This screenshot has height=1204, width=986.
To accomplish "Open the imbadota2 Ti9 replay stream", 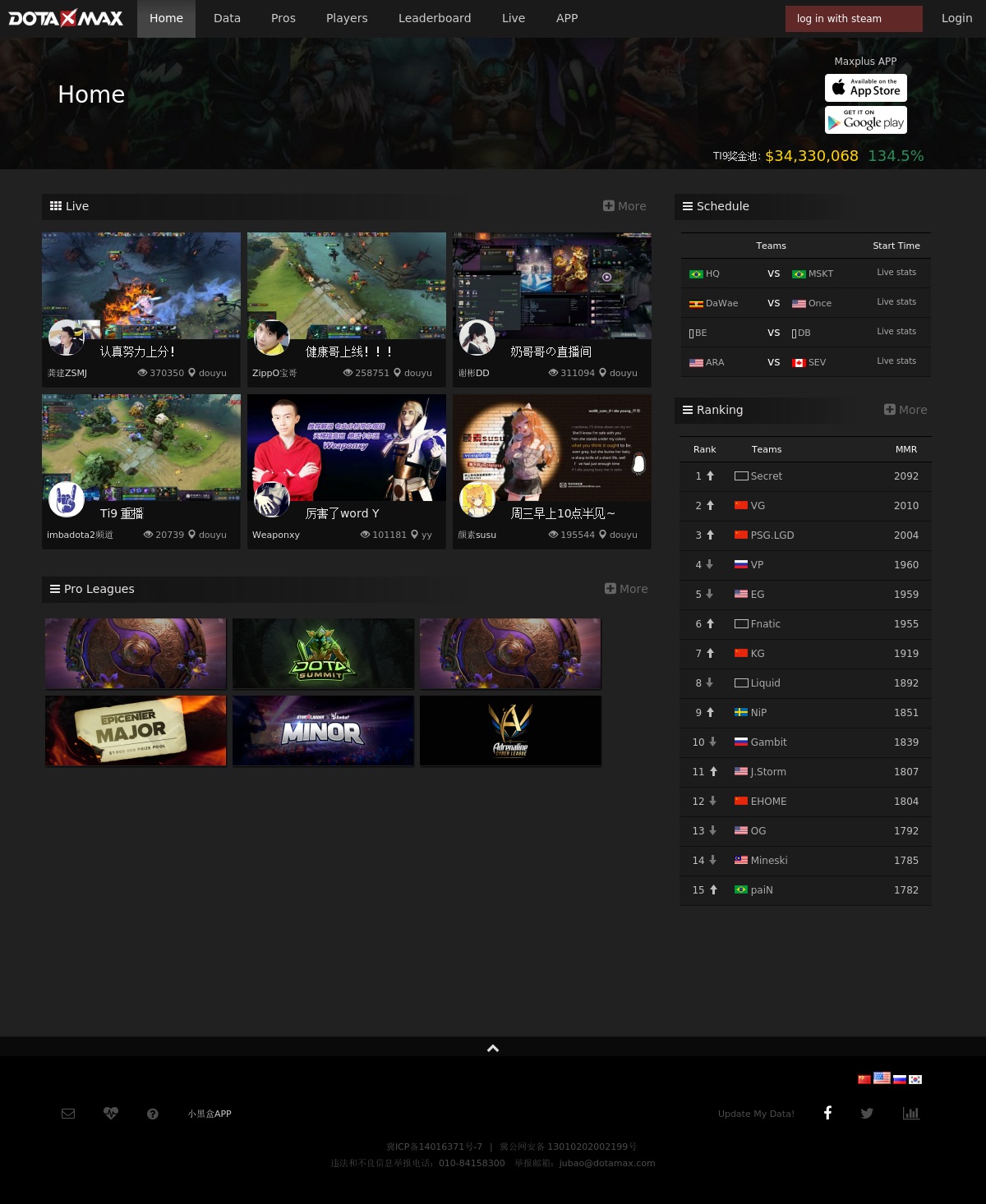I will pos(141,448).
